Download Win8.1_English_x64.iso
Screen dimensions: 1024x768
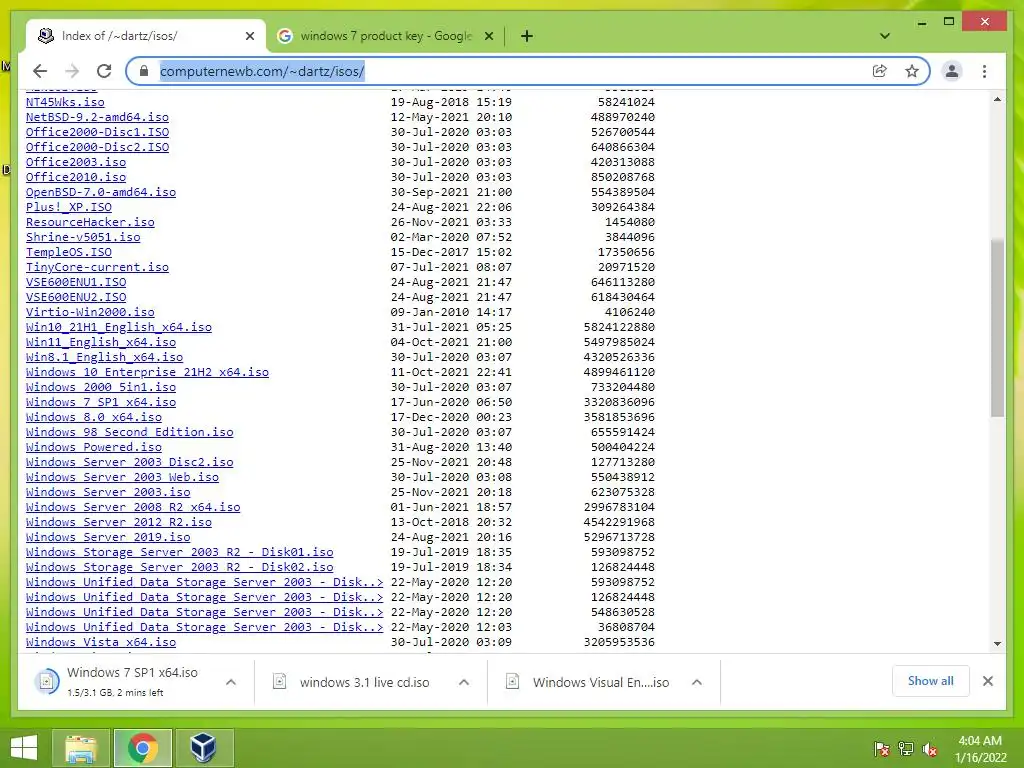[x=104, y=357]
